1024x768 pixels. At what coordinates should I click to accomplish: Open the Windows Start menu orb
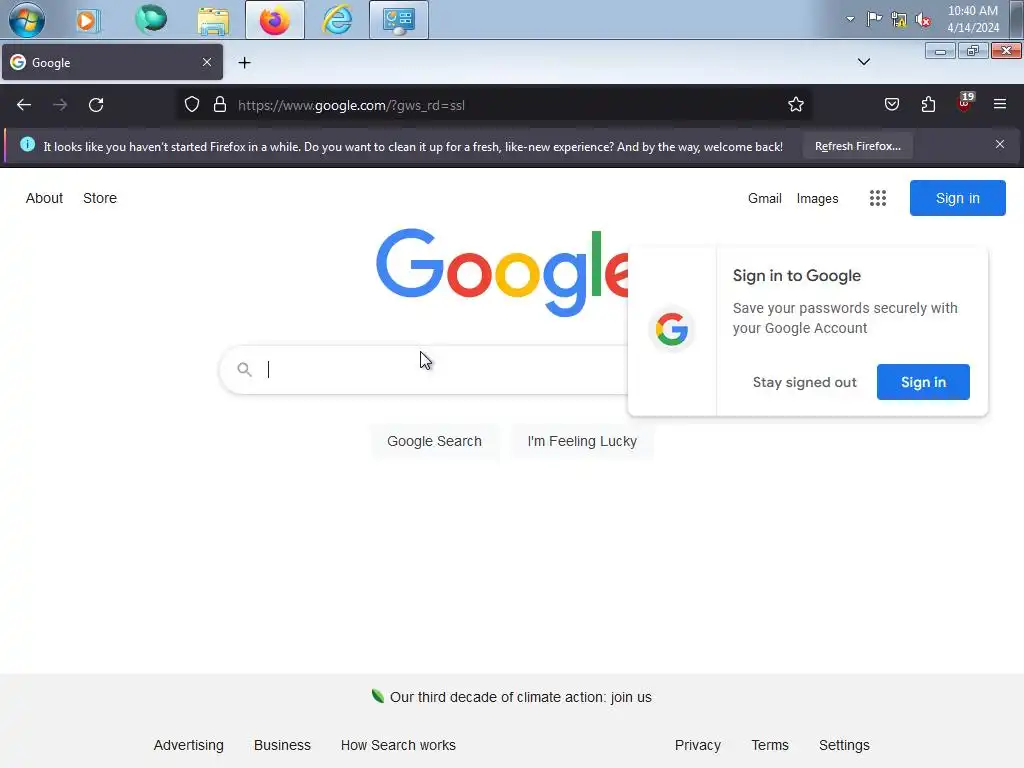pos(27,20)
